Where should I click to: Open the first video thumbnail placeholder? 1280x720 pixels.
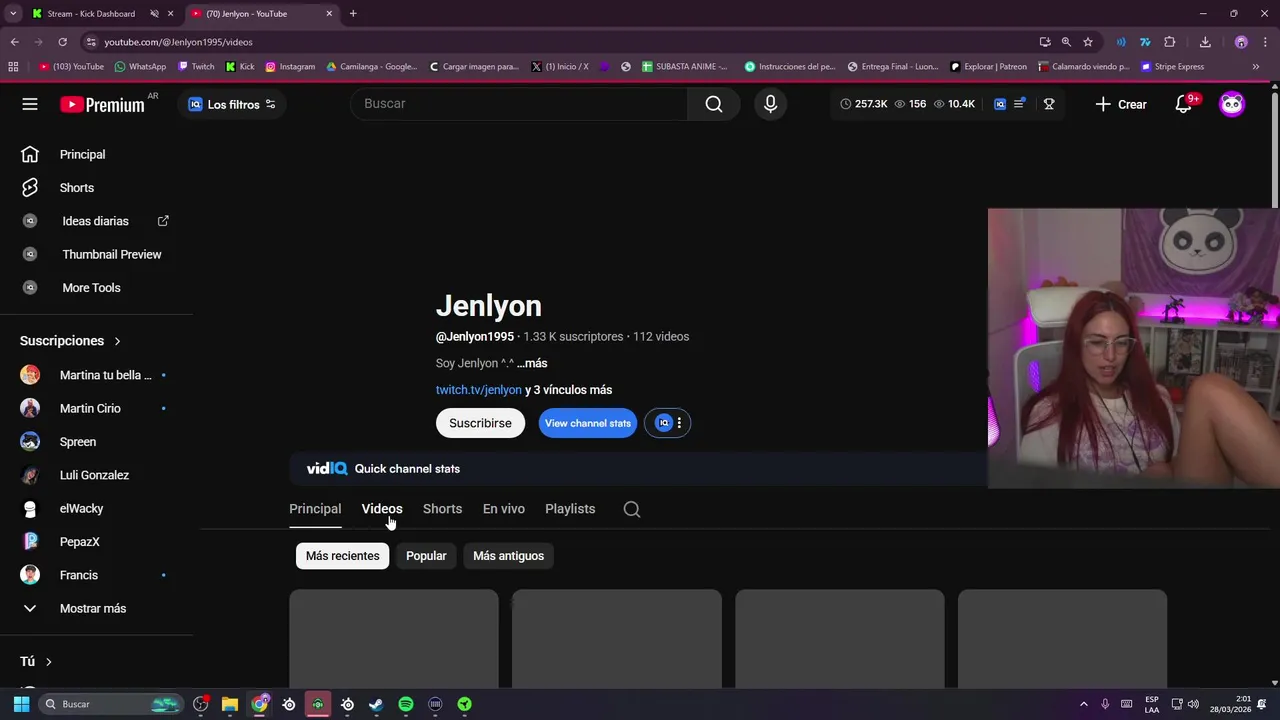[x=394, y=638]
